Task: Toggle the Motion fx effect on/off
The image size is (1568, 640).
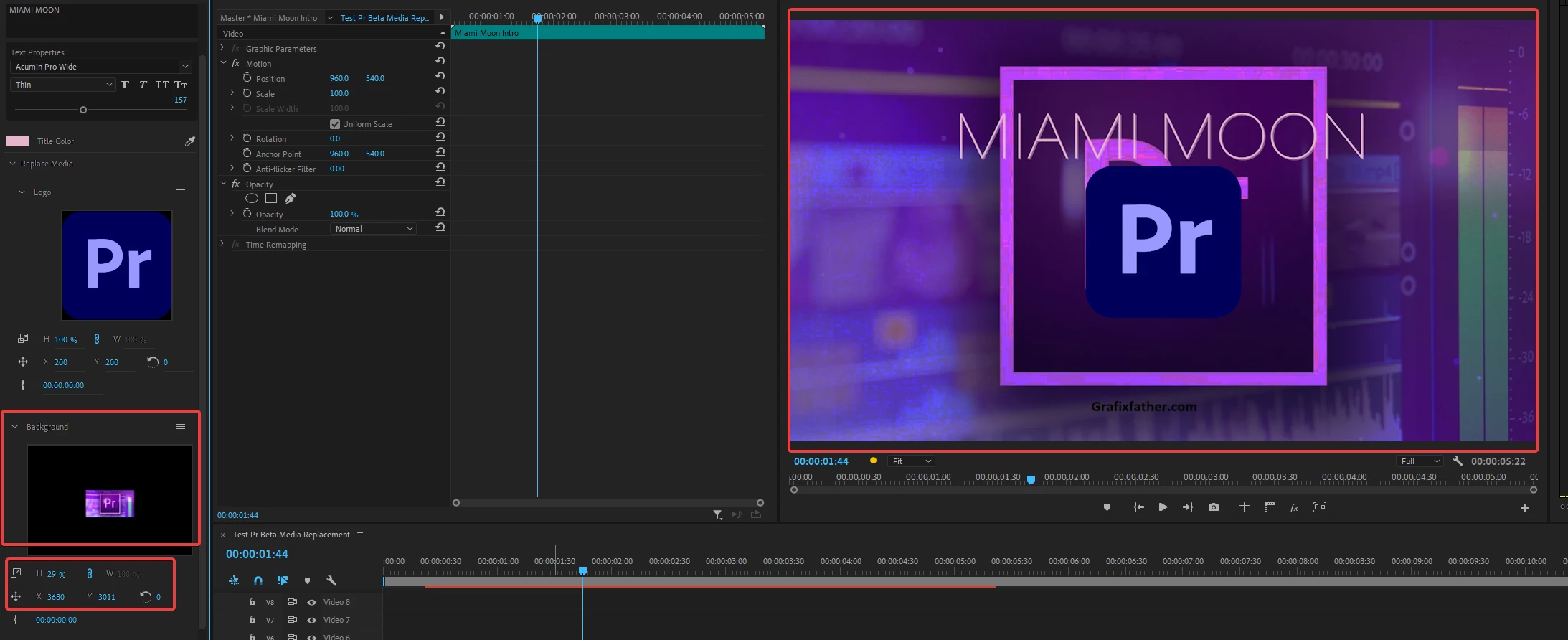Action: pos(235,63)
